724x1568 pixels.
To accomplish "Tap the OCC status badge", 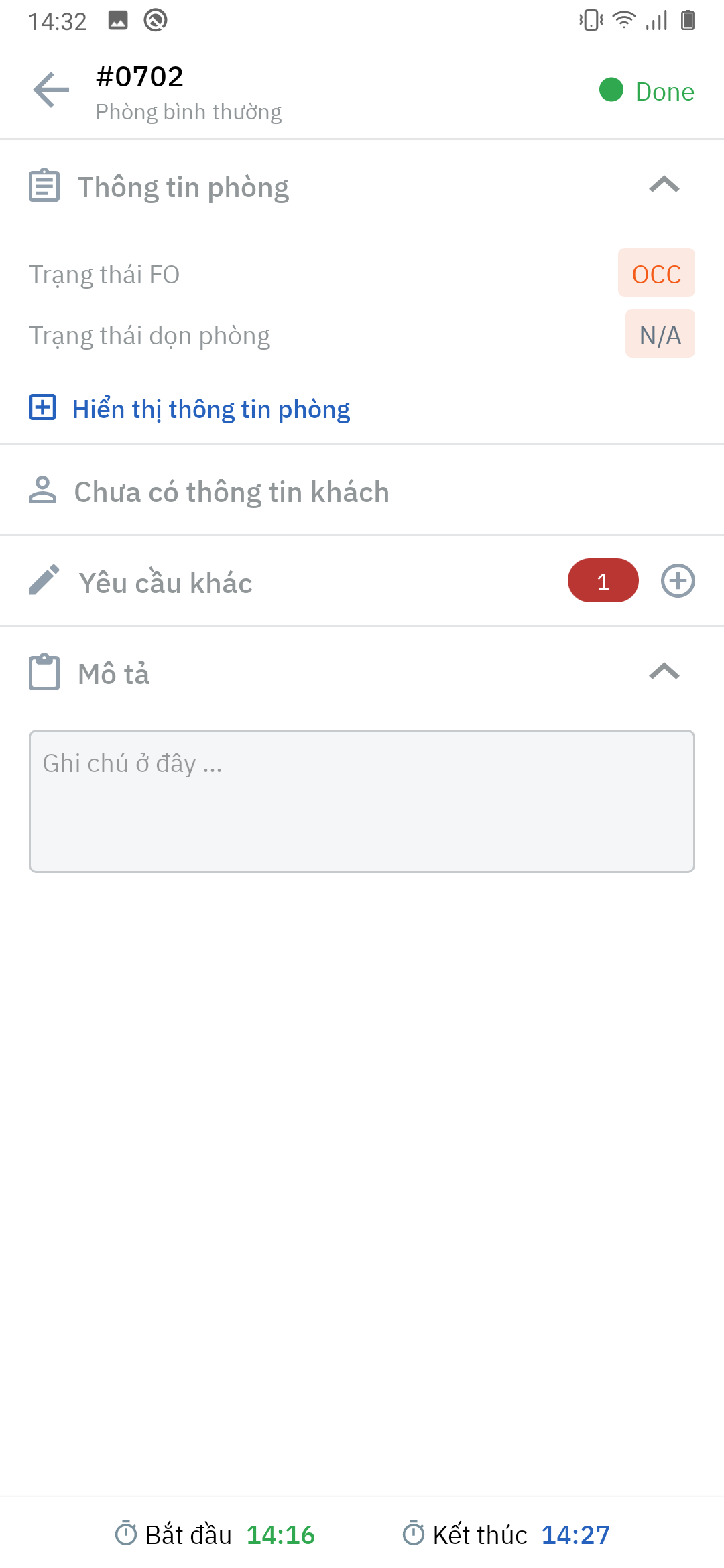I will click(656, 273).
